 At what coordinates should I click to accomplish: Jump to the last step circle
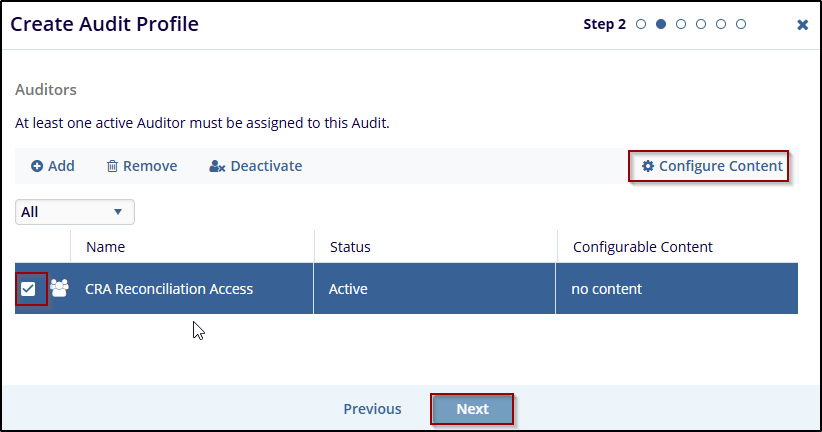coord(741,24)
